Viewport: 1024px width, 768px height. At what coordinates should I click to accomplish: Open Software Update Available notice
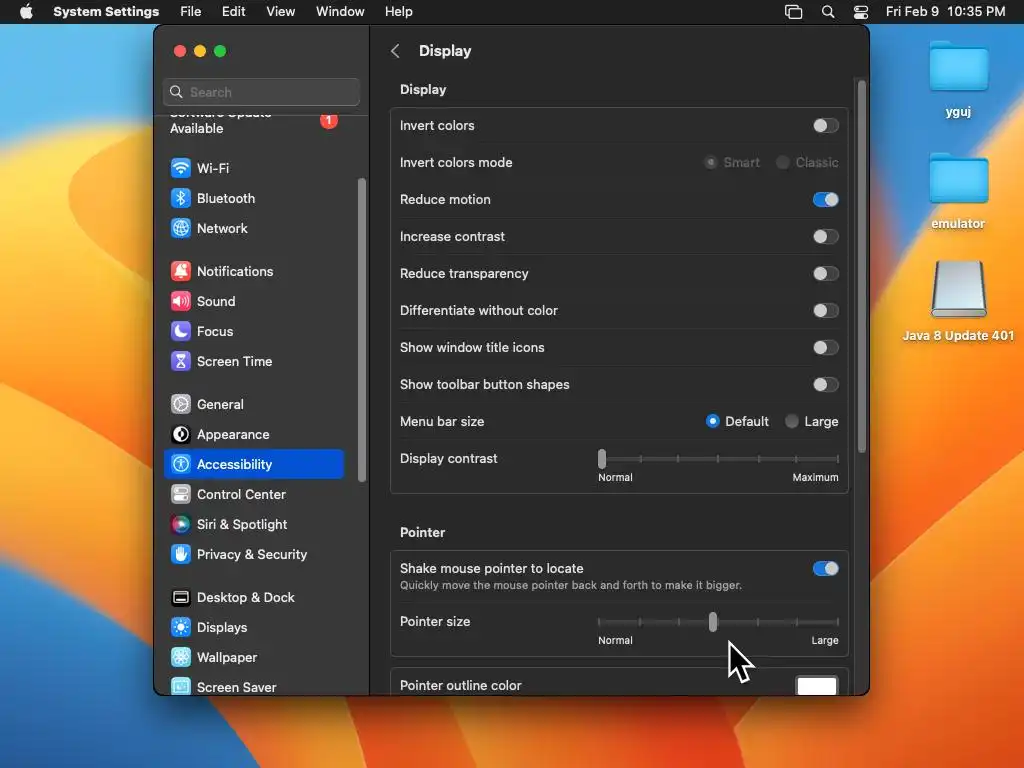253,122
